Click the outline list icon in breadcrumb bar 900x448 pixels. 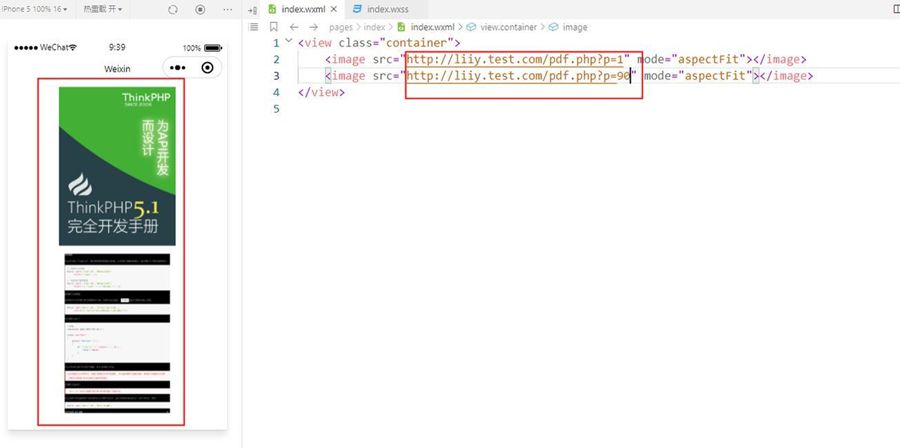[x=253, y=27]
